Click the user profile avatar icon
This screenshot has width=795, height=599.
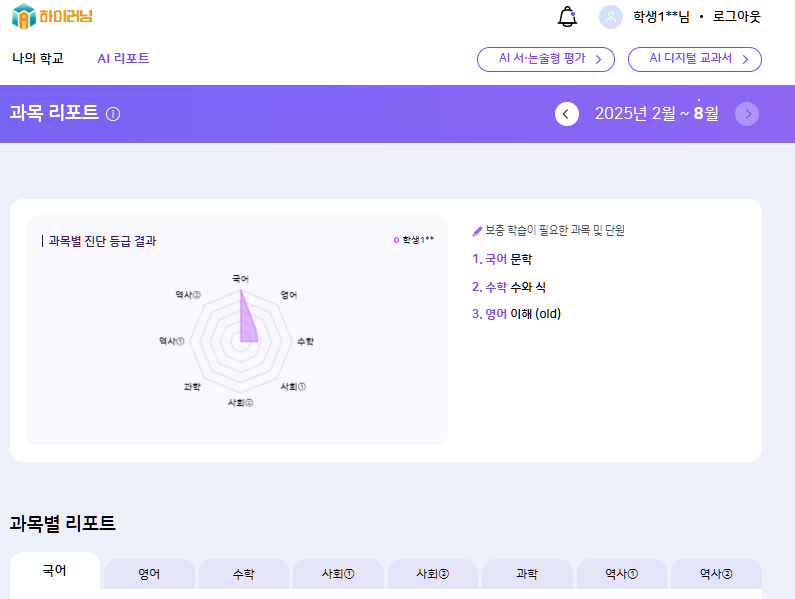coord(611,17)
